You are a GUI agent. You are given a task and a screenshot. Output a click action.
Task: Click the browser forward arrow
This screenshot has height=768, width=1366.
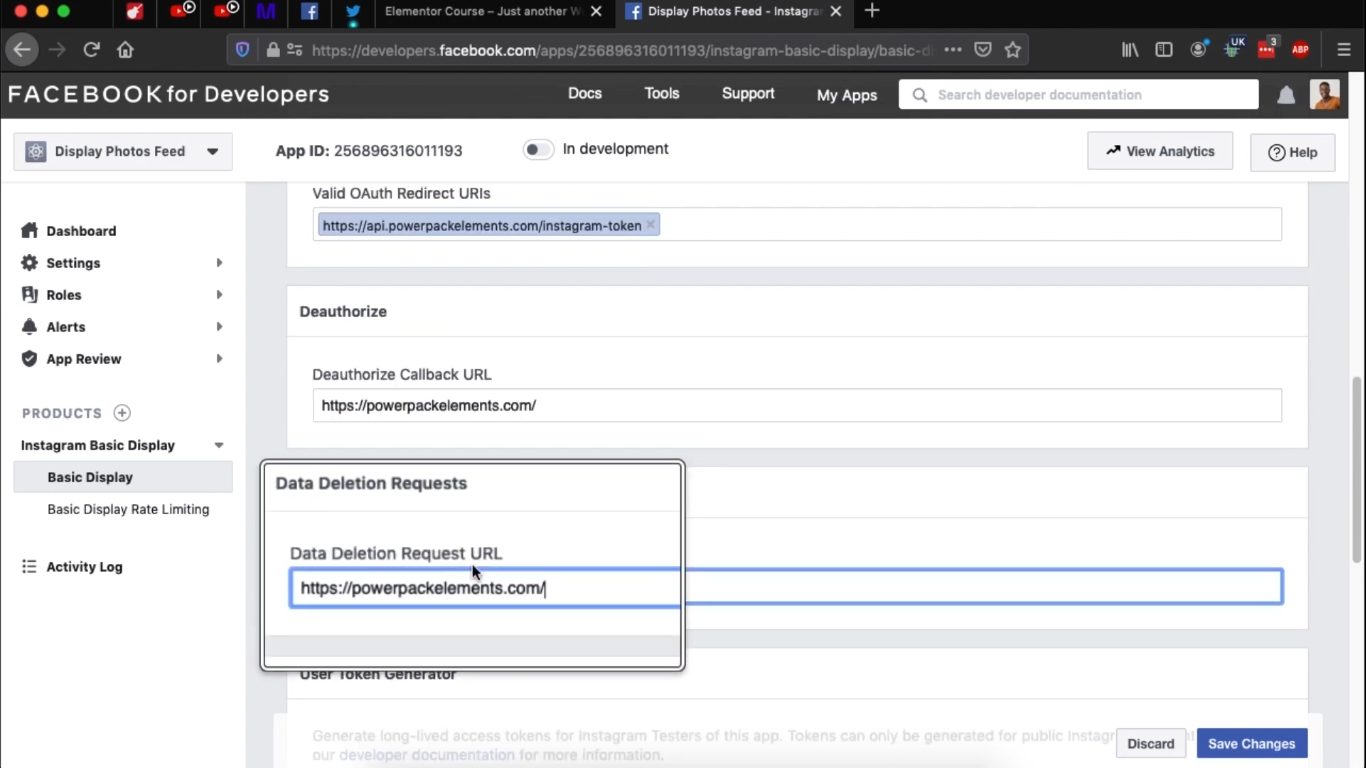pos(57,49)
